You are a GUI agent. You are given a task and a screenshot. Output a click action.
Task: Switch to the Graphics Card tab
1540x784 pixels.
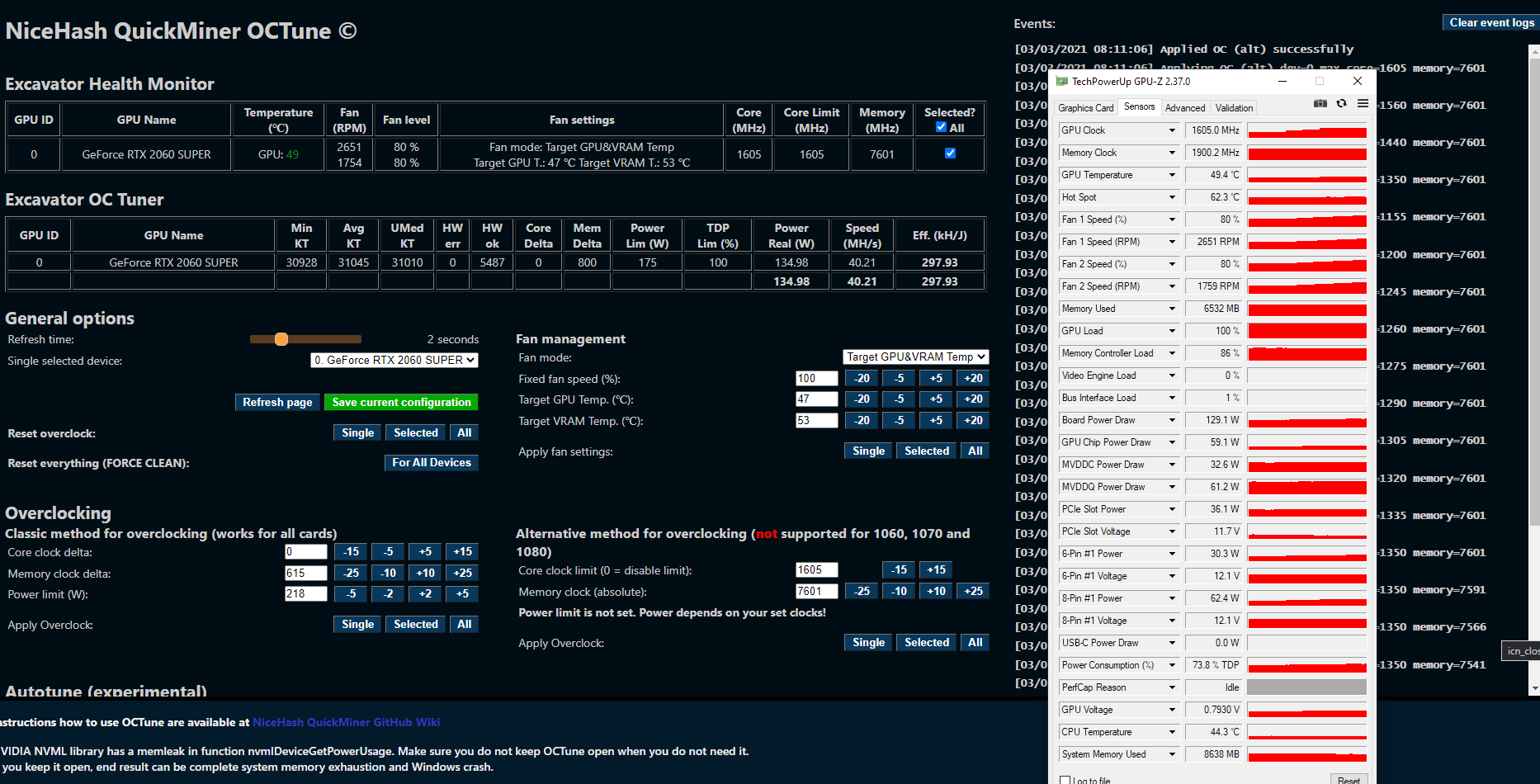click(1085, 107)
